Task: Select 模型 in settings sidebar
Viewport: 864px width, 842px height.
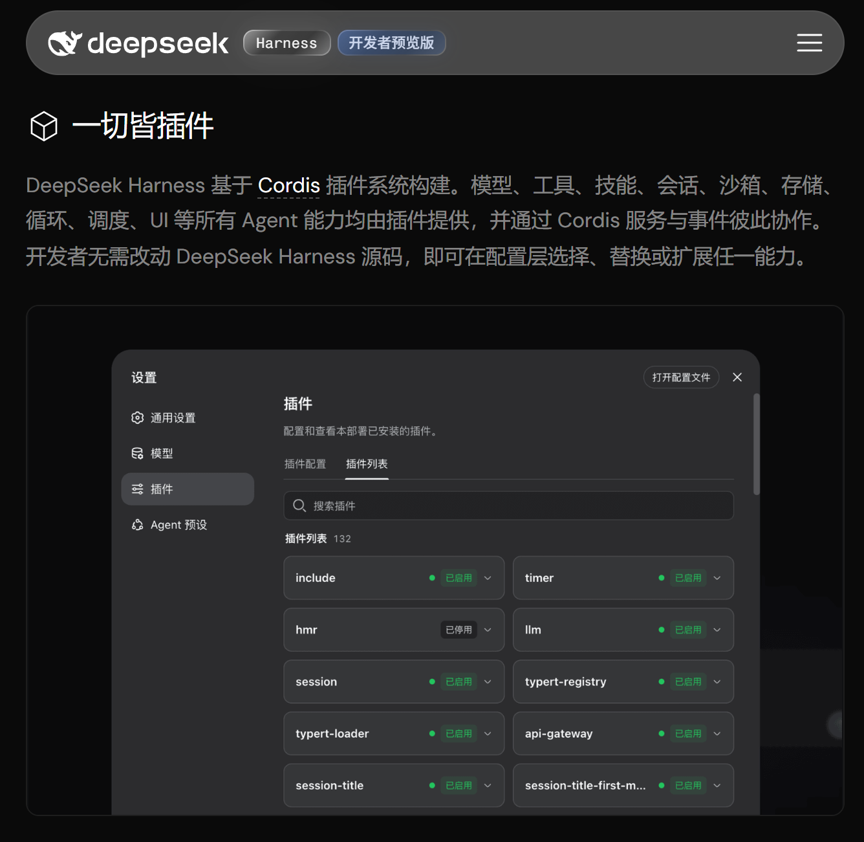Action: tap(187, 454)
